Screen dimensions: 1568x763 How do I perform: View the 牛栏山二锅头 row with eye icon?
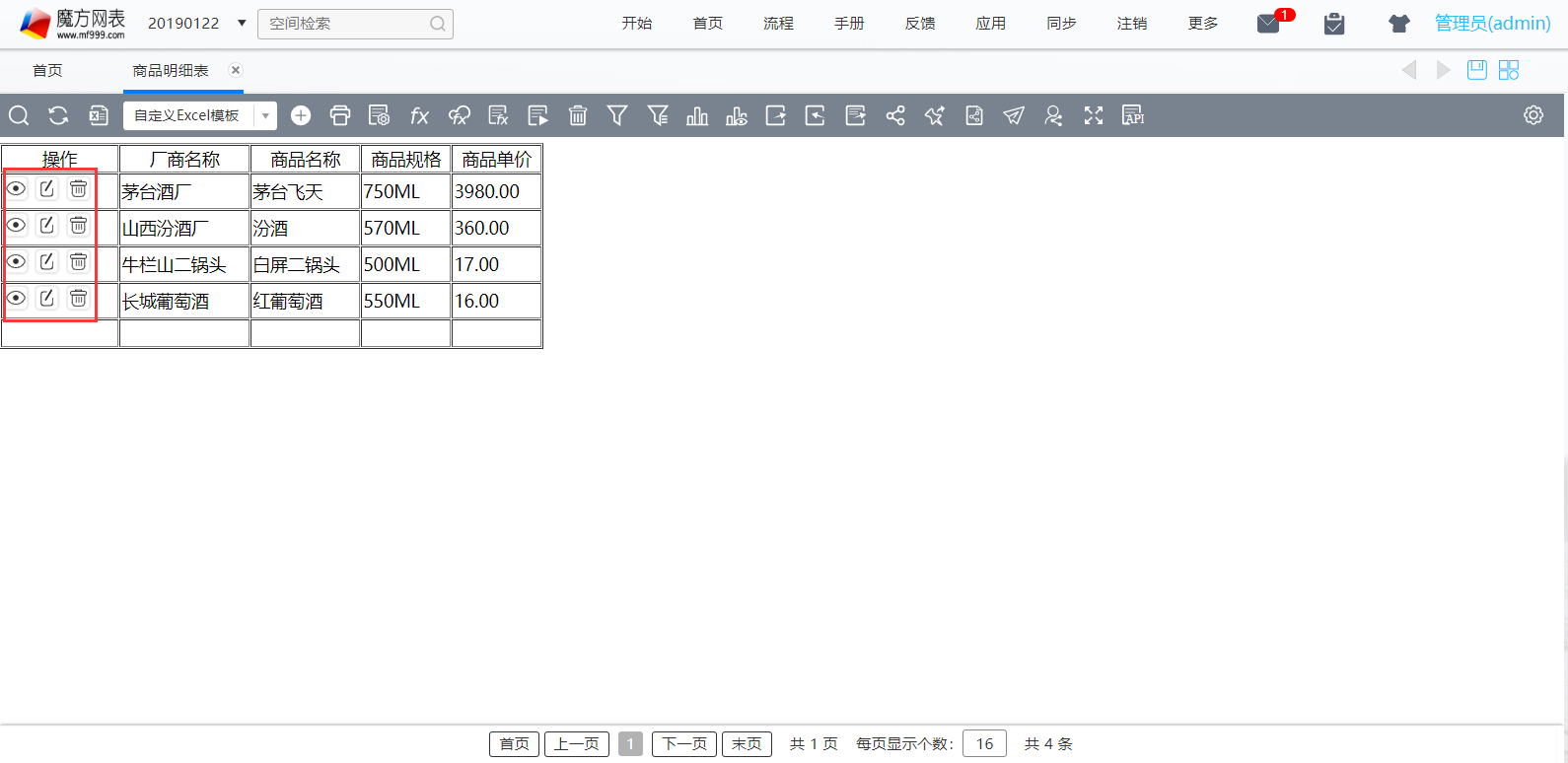pyautogui.click(x=17, y=261)
